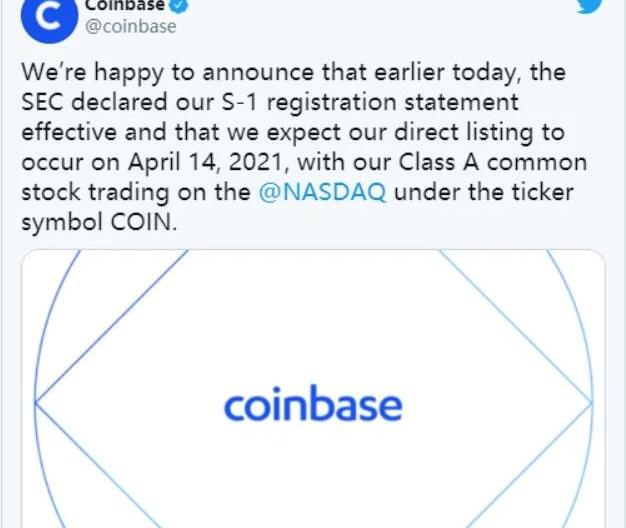
Task: Click the coinbase wordmark in the image
Action: point(313,406)
